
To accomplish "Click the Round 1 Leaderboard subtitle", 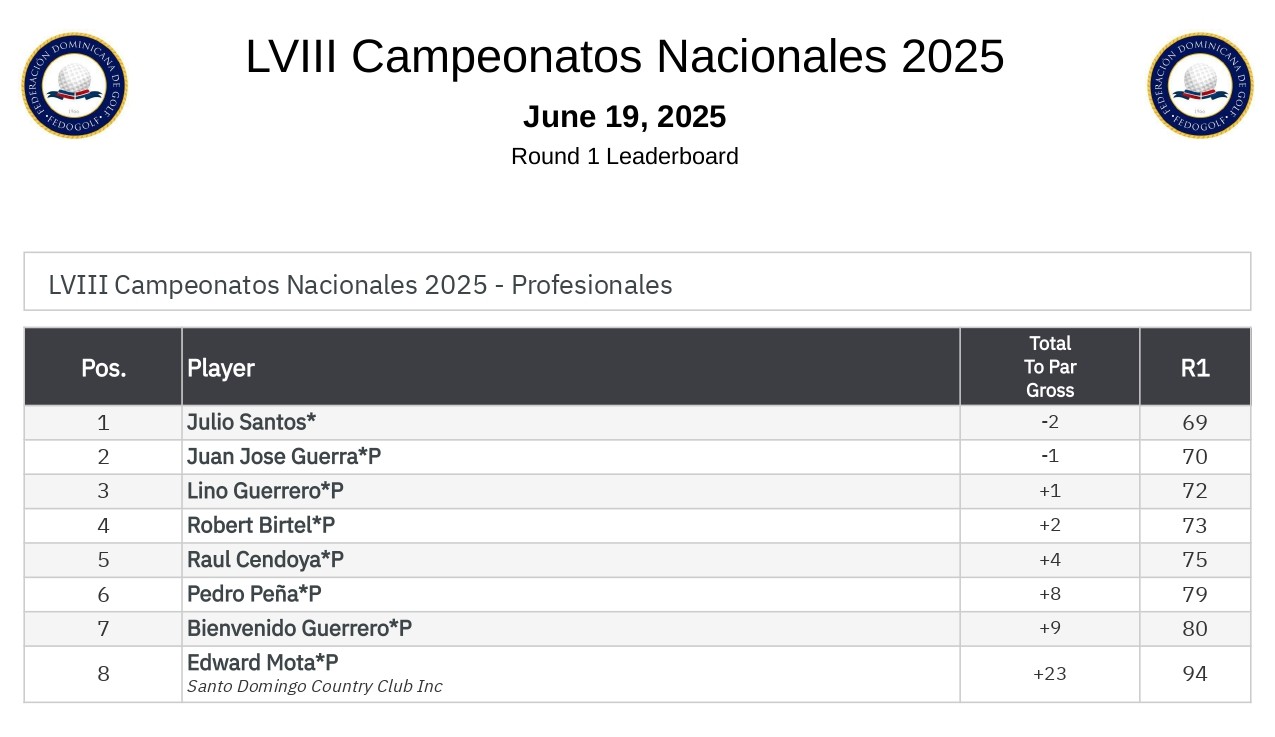I will (x=624, y=156).
